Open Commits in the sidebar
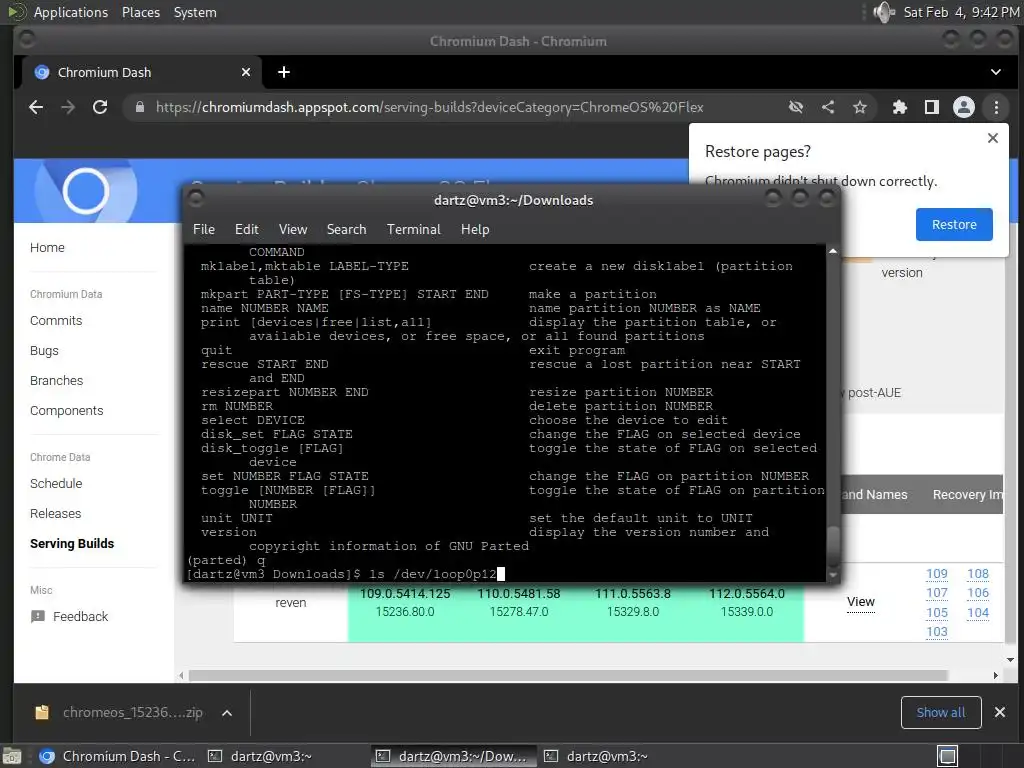This screenshot has width=1024, height=768. coord(56,321)
